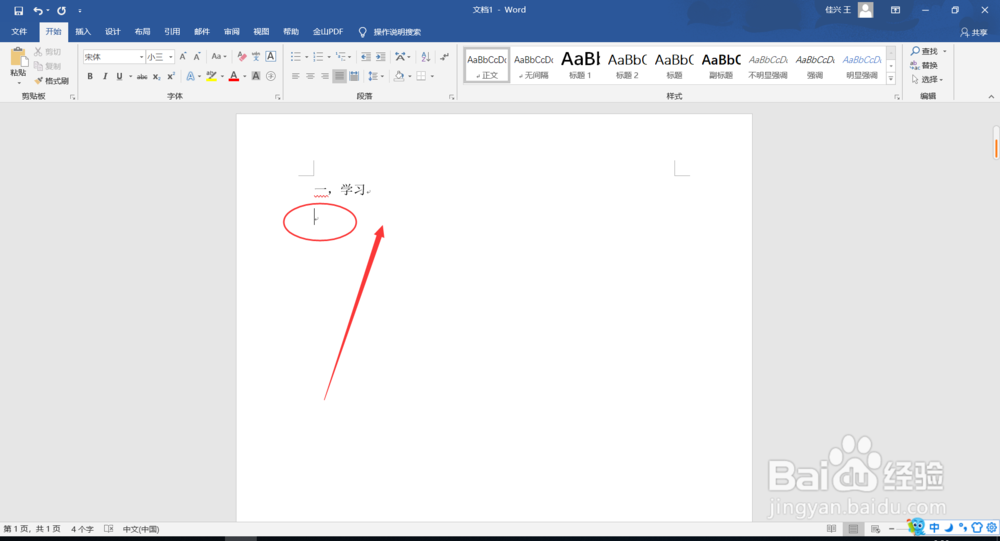The image size is (1000, 541).
Task: Click the enclosed character (字) circle icon
Action: click(270, 77)
